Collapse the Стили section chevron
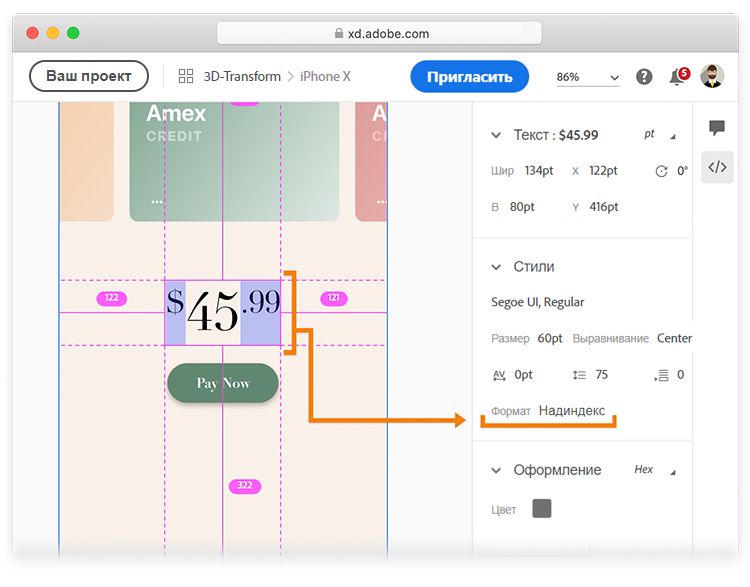This screenshot has height=587, width=750. tap(495, 267)
